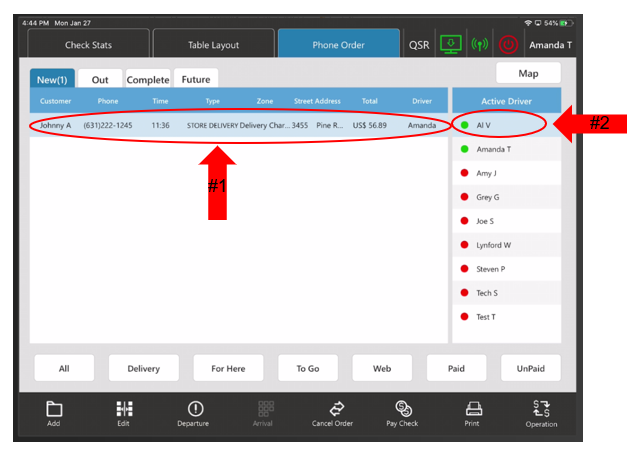Viewport: 629px width, 451px height.
Task: Select driver Test T
Action: click(x=507, y=317)
